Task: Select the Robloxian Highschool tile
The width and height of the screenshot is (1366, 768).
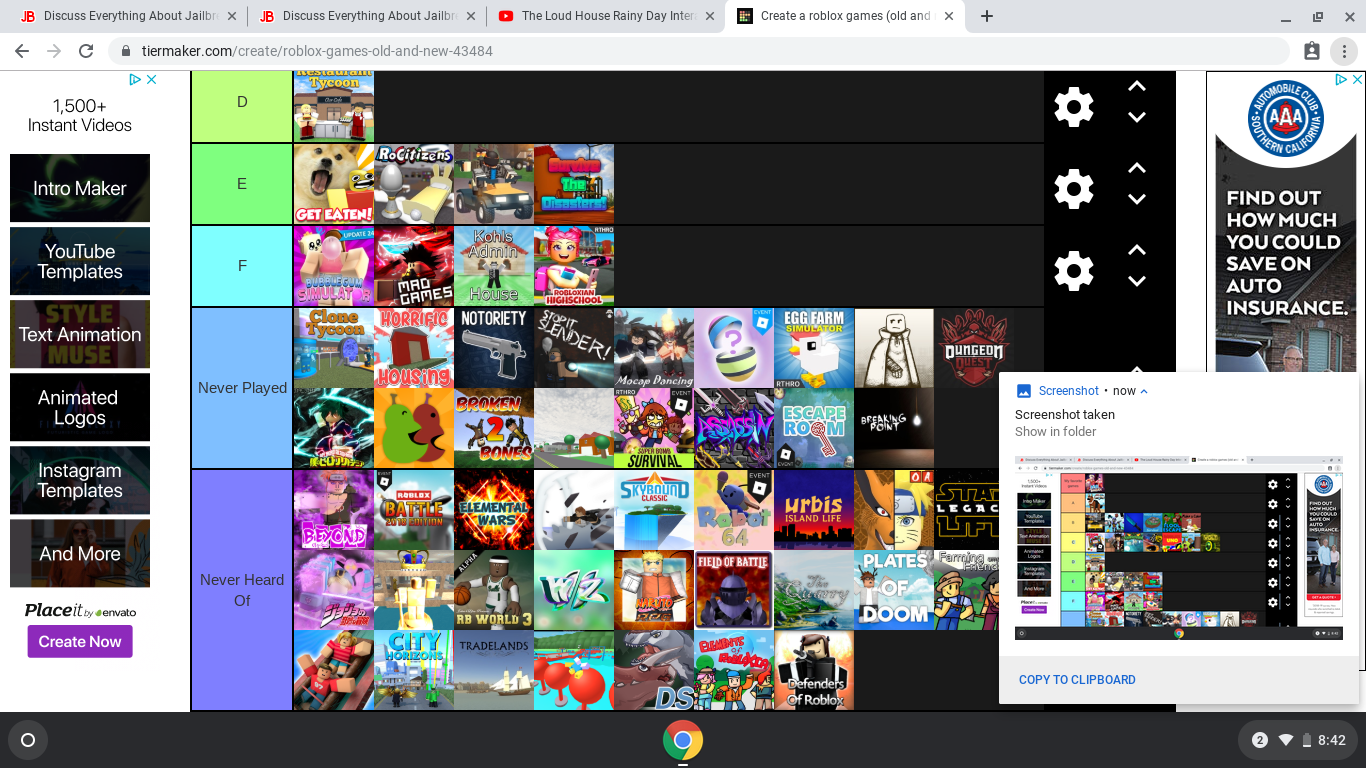Action: (x=574, y=266)
